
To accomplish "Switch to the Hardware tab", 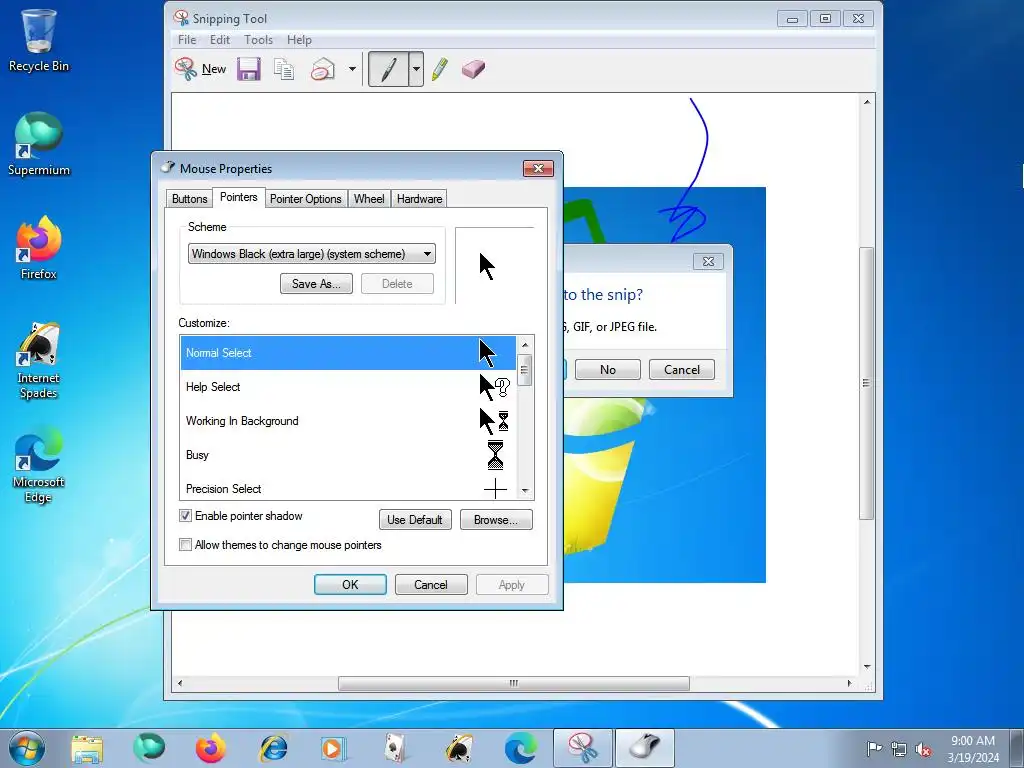I will (419, 199).
